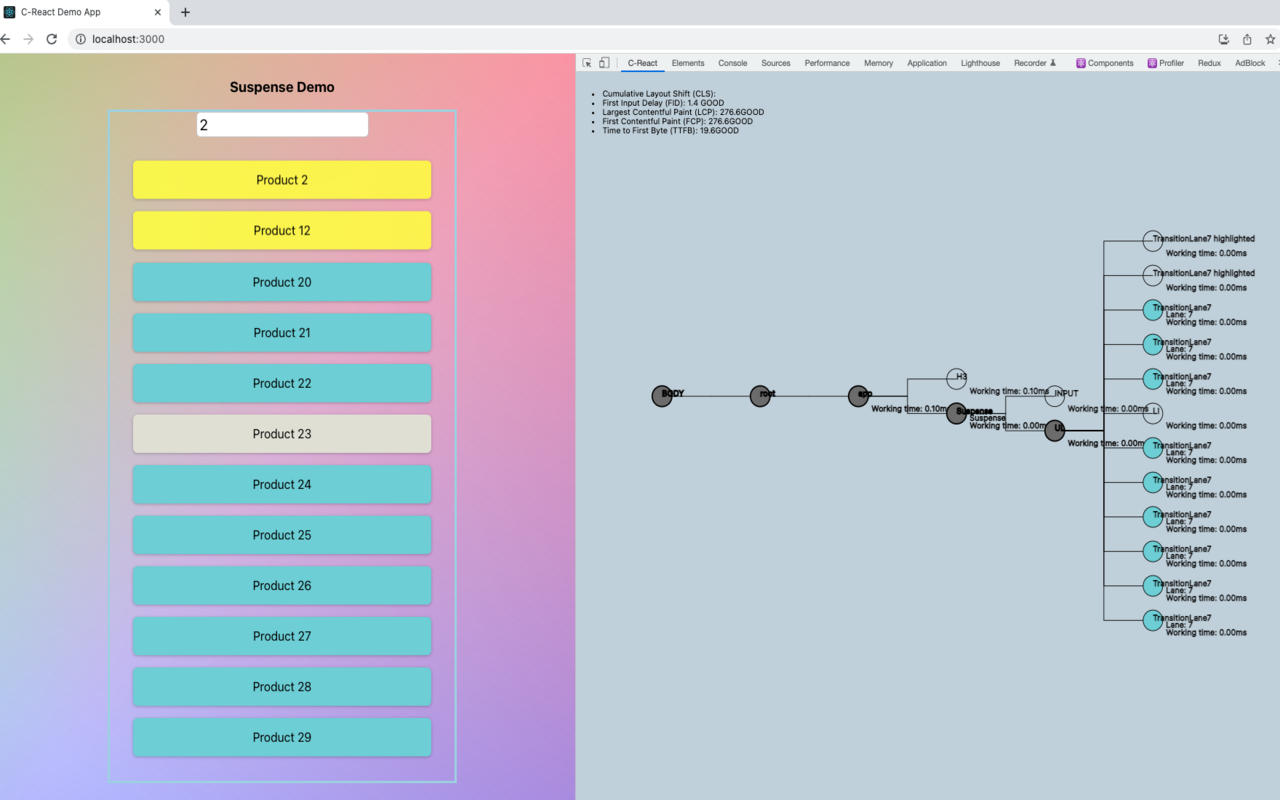Open the React Components tab
1280x800 pixels.
[x=1105, y=63]
